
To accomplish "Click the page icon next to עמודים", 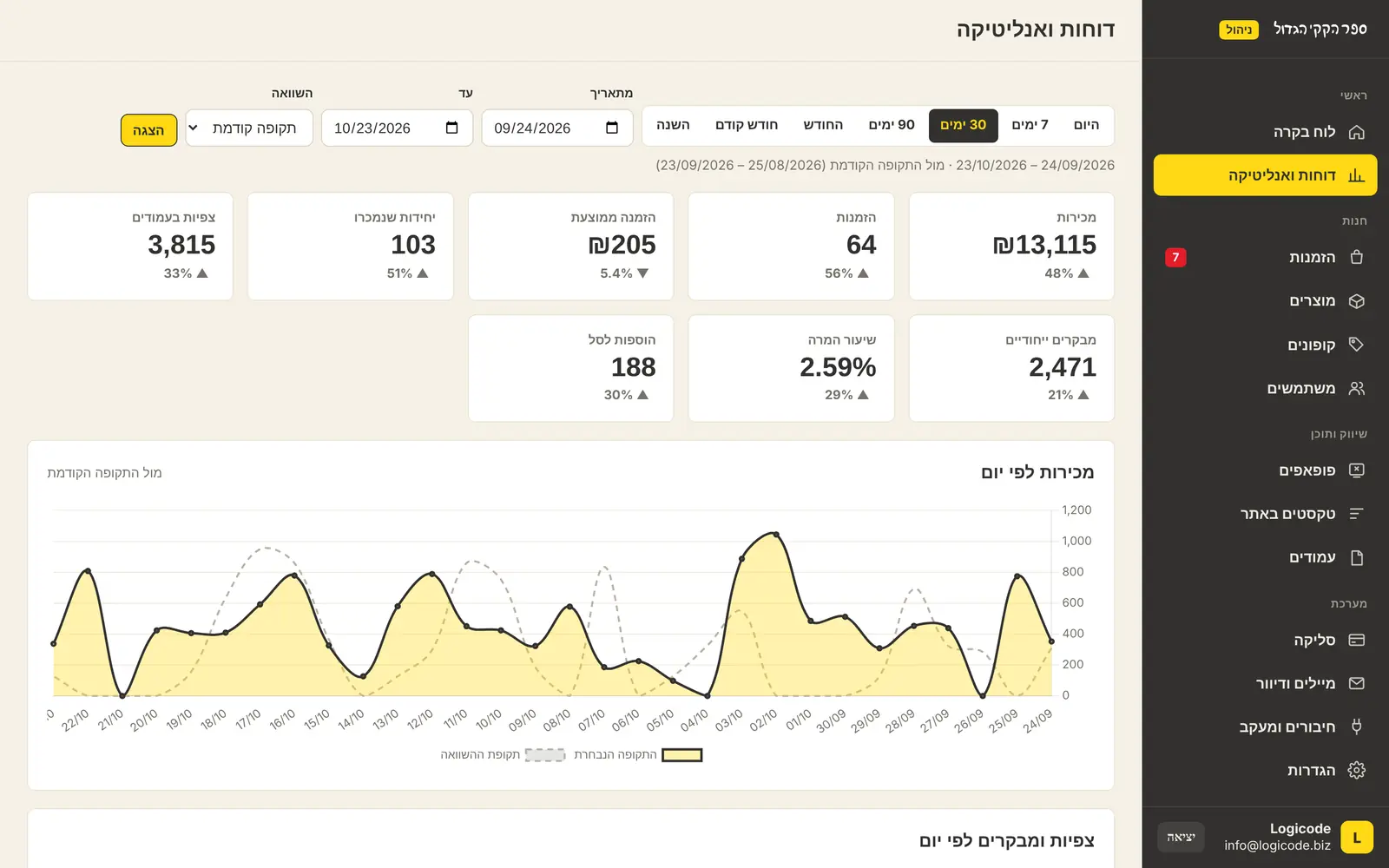I will click(1357, 557).
